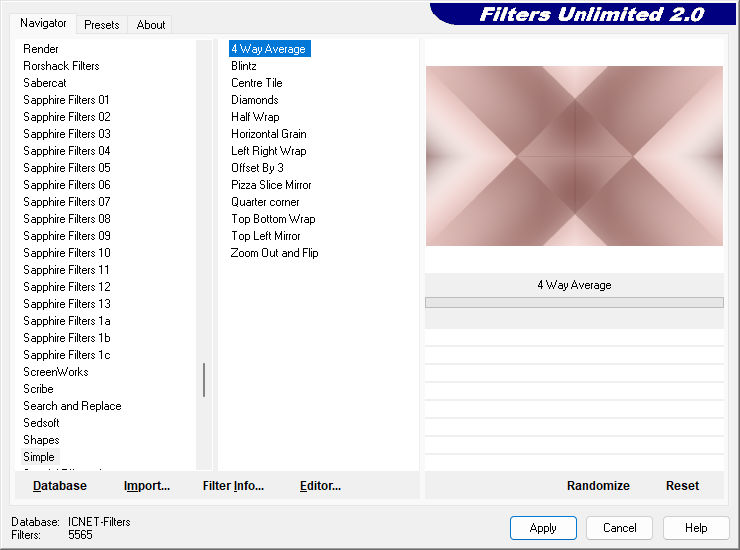Select Zoom Out and Flip filter
740x550 pixels.
(x=274, y=253)
